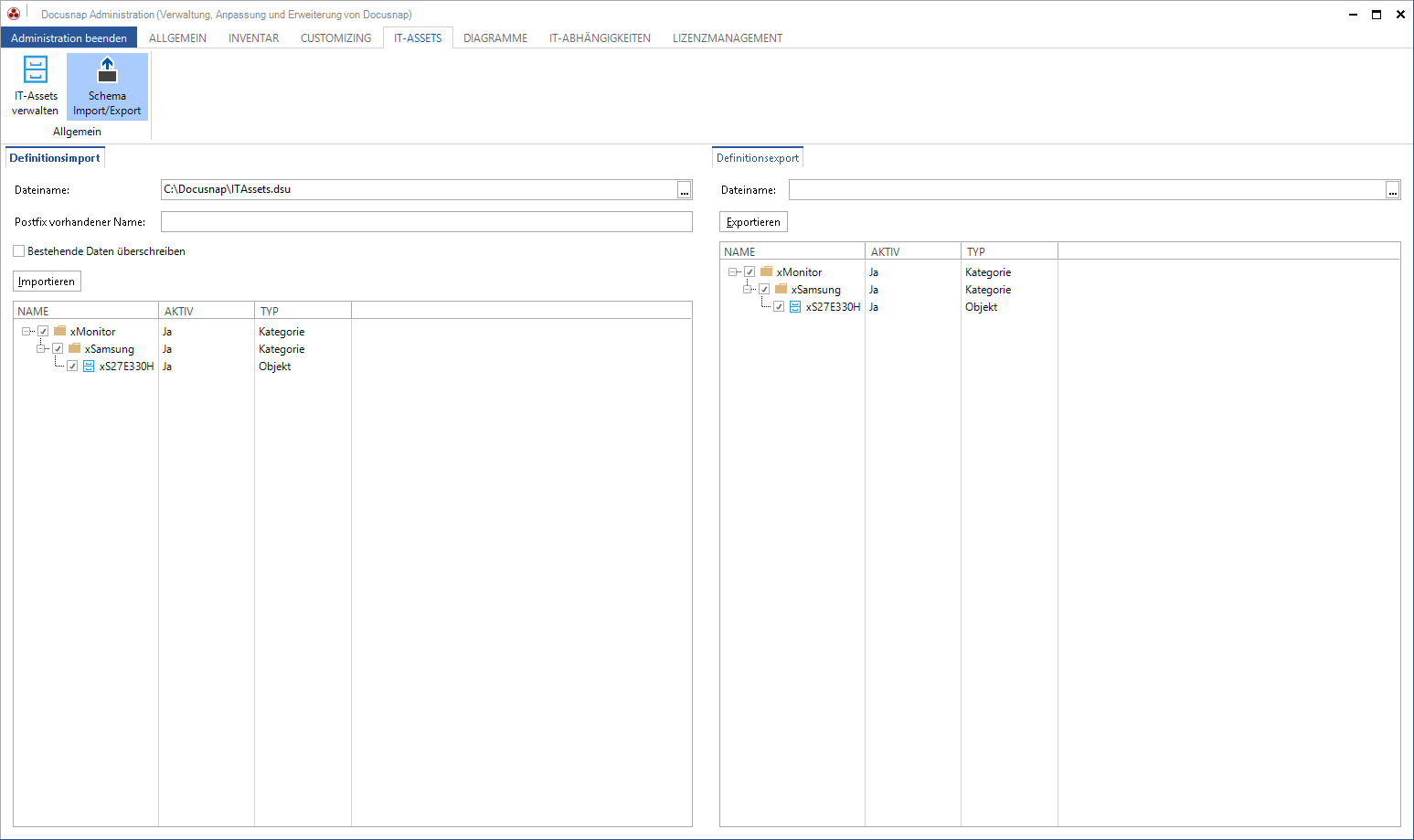Click Administration beenden button
Image resolution: width=1414 pixels, height=840 pixels.
point(69,38)
